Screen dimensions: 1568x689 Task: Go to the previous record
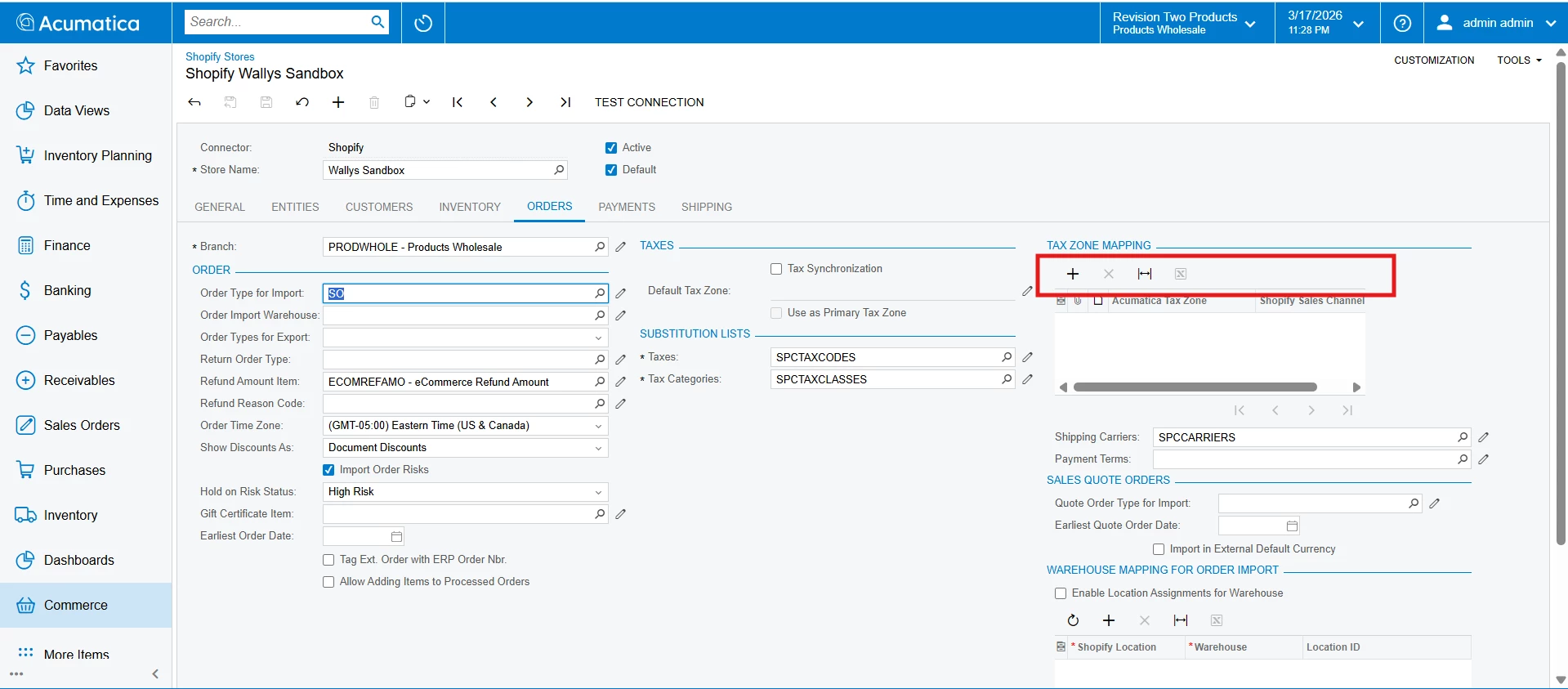pyautogui.click(x=494, y=102)
